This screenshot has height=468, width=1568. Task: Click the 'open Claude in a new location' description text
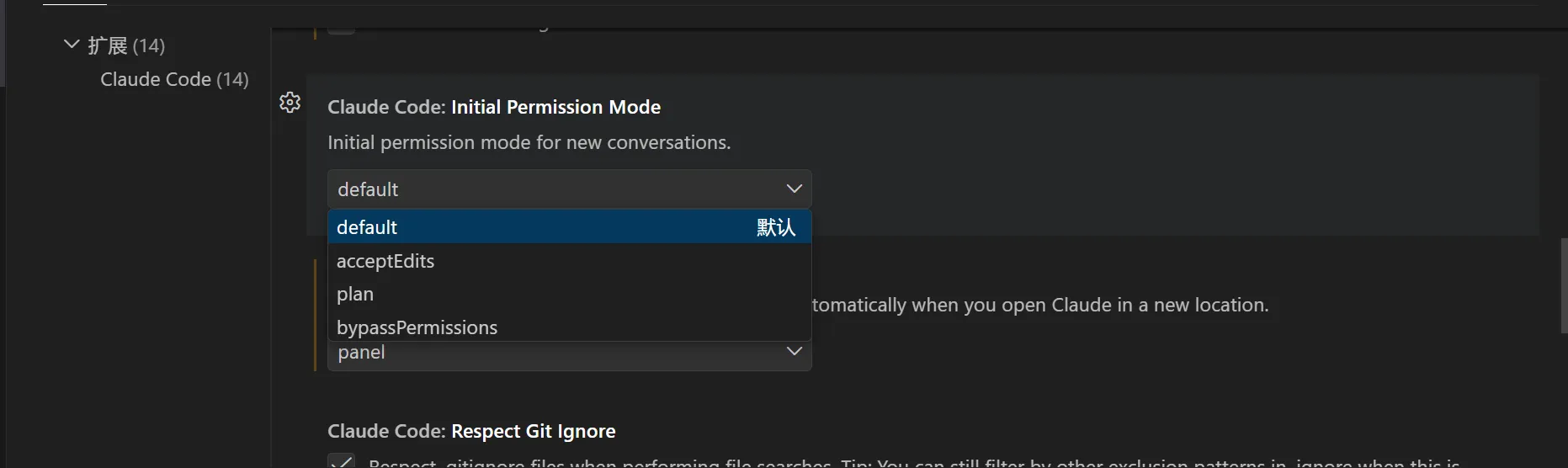pos(1039,305)
